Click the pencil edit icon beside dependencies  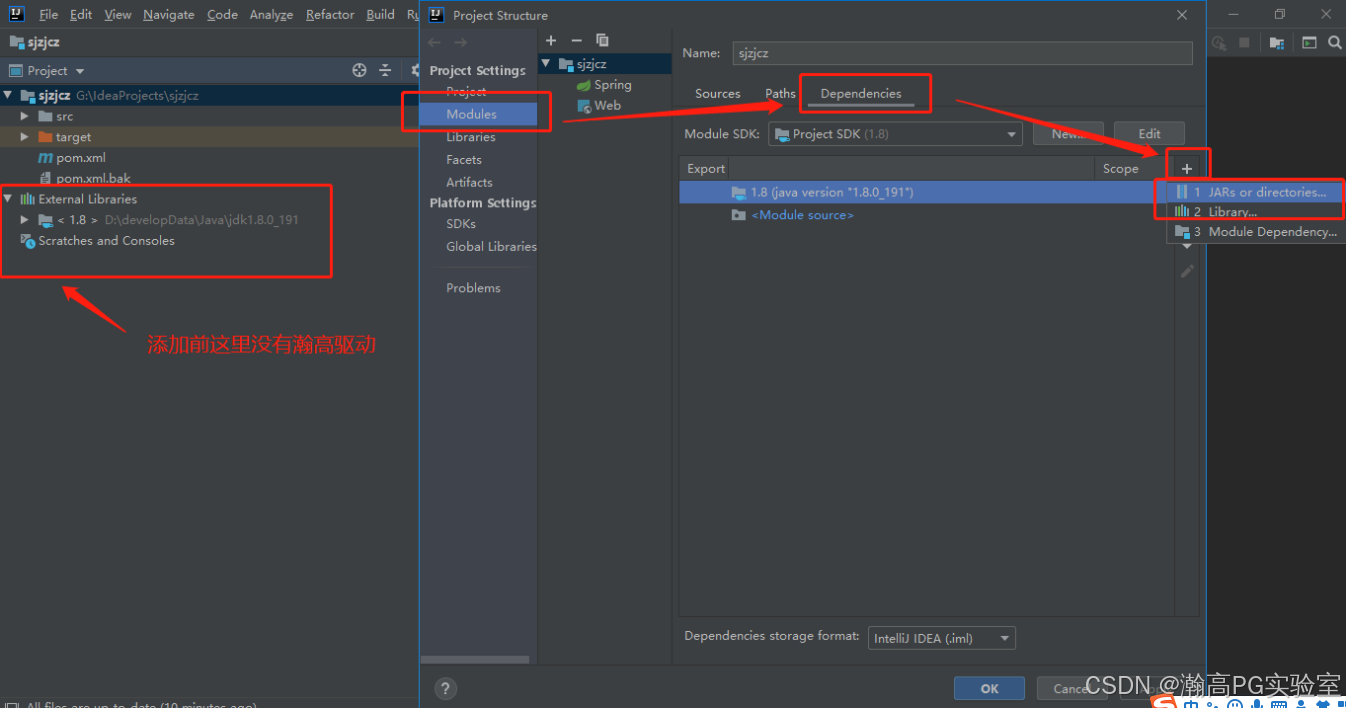click(x=1187, y=271)
